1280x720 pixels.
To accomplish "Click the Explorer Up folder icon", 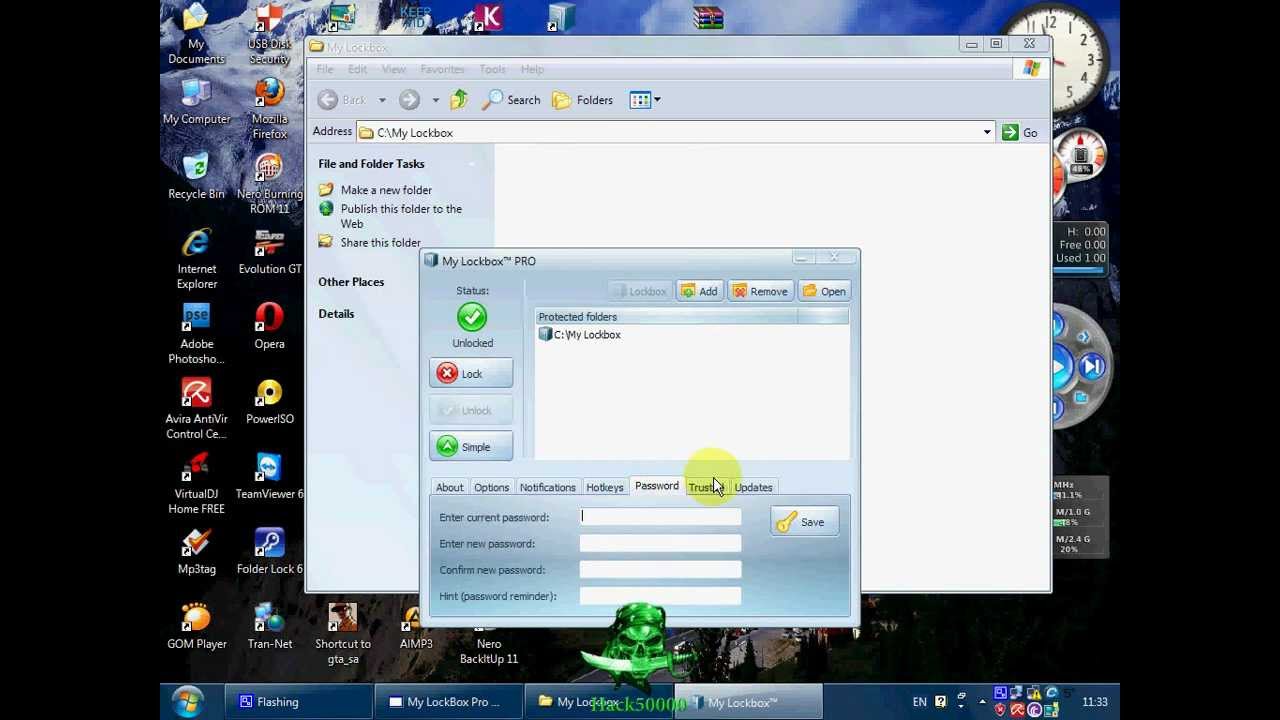I will pyautogui.click(x=459, y=99).
